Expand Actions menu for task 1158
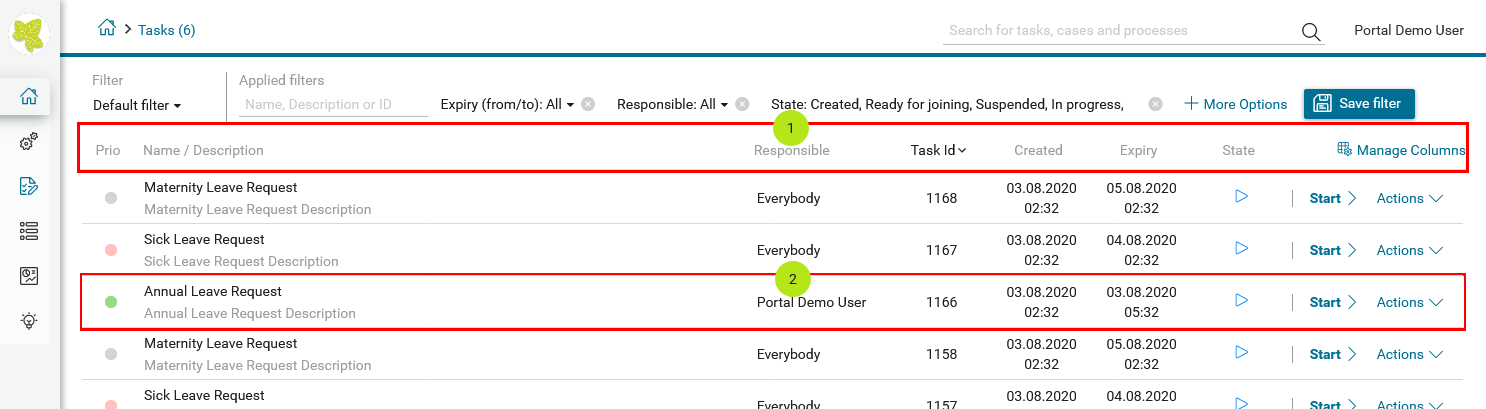 pyautogui.click(x=1410, y=354)
